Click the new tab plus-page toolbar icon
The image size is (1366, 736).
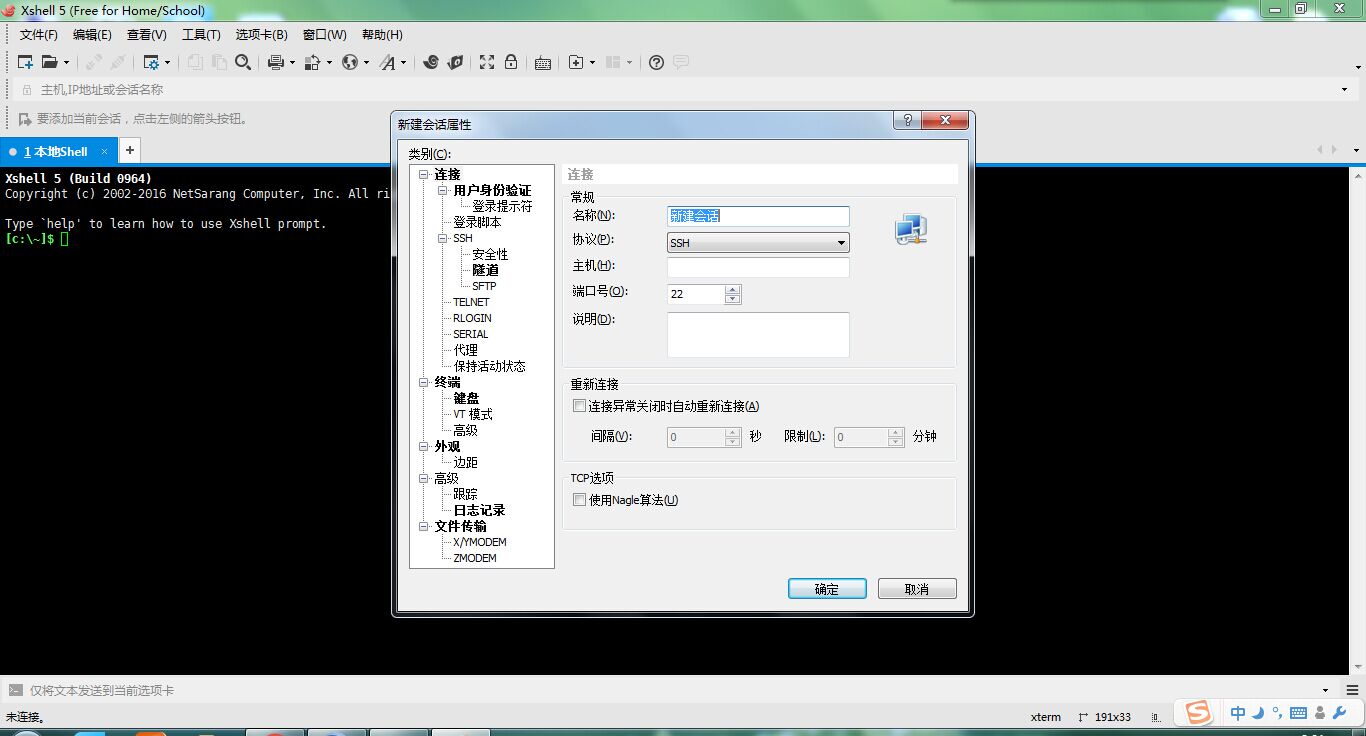coord(576,62)
